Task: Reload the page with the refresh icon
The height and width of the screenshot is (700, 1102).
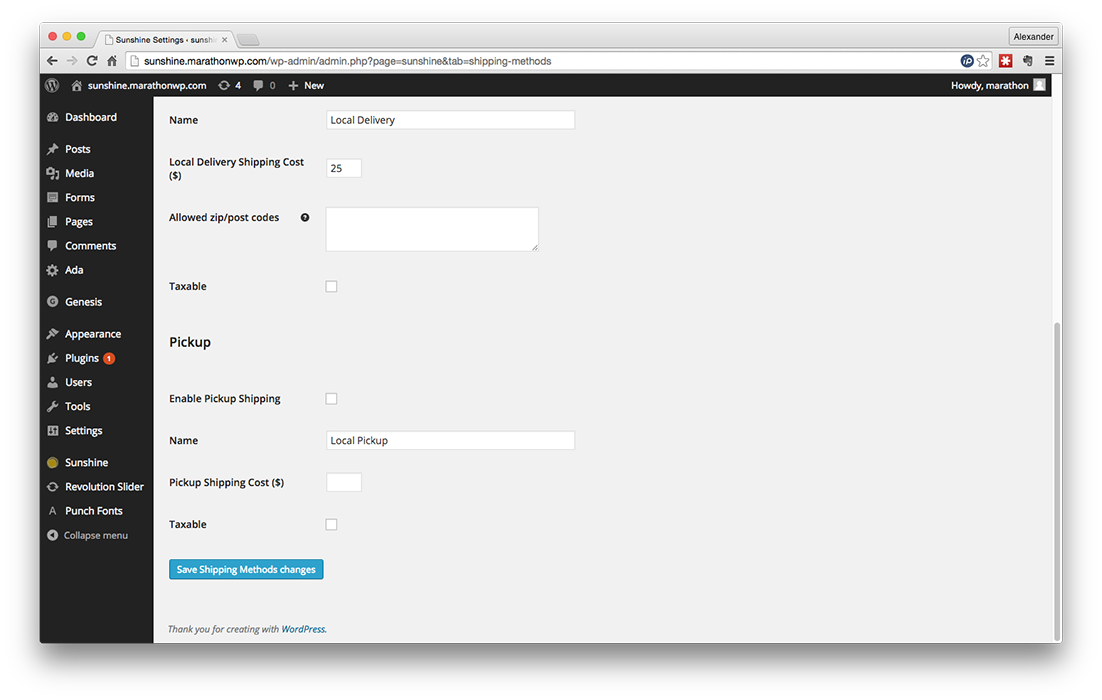Action: 92,61
